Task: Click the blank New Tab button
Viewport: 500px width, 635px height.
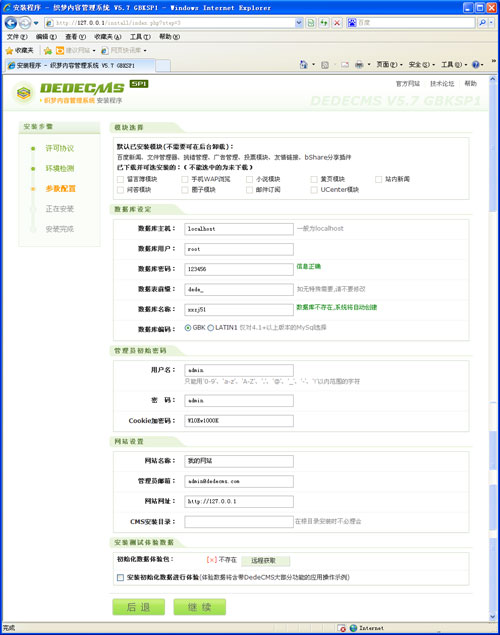Action: click(x=163, y=66)
